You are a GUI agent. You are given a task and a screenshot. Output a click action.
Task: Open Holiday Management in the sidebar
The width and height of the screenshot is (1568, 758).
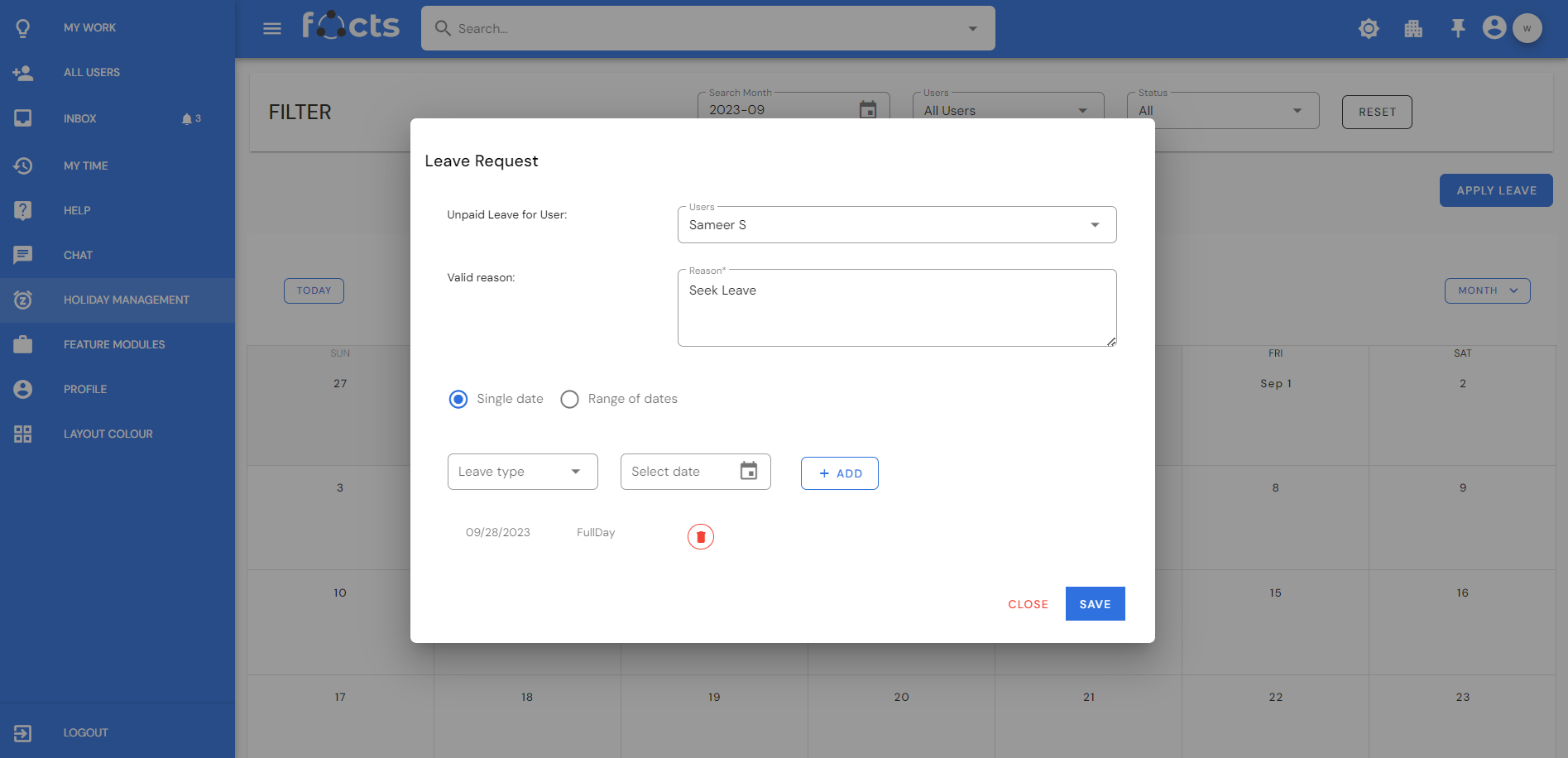point(126,300)
